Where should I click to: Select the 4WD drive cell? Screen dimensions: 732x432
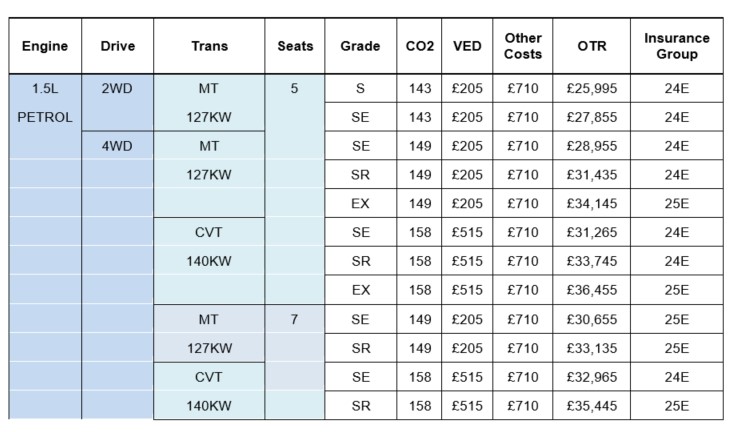pos(117,146)
